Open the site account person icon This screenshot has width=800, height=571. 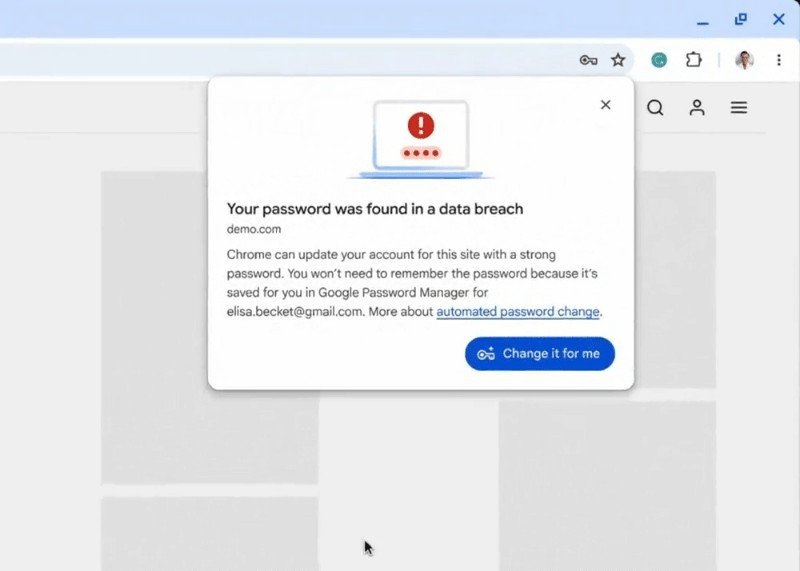(x=697, y=108)
